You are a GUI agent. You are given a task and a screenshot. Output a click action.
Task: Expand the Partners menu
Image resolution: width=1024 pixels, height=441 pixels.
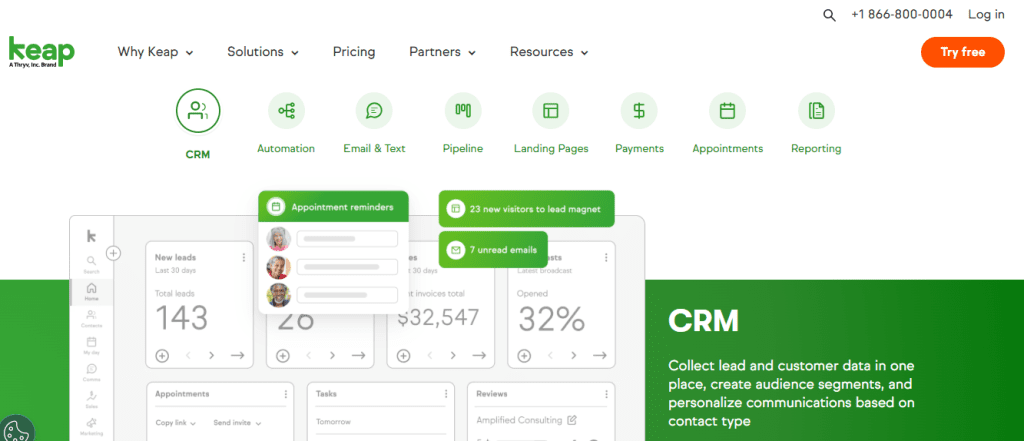442,52
